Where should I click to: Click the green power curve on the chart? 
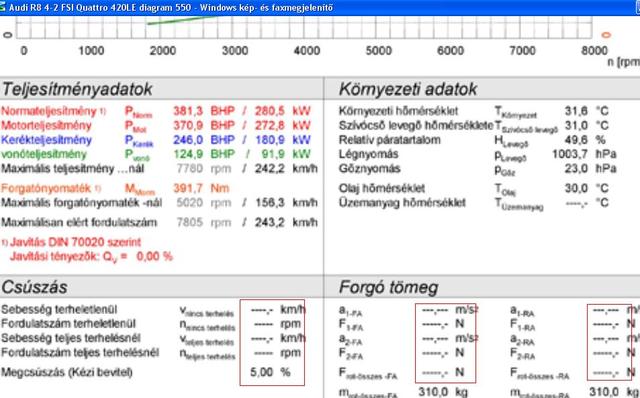click(182, 20)
